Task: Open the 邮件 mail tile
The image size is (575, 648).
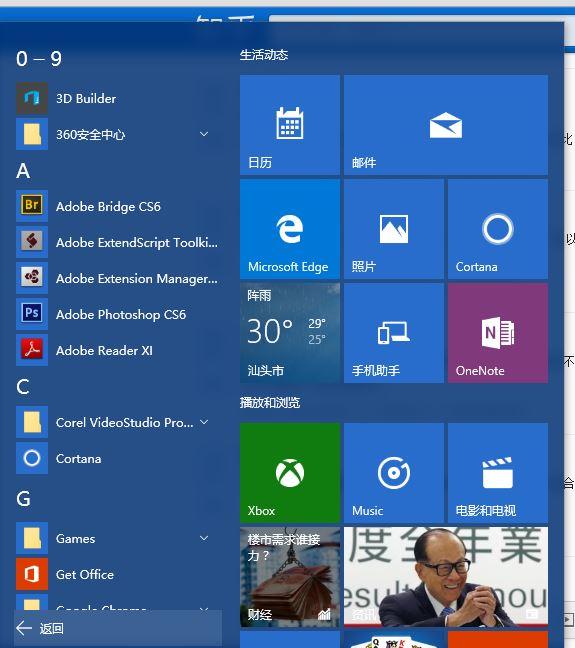Action: 446,125
